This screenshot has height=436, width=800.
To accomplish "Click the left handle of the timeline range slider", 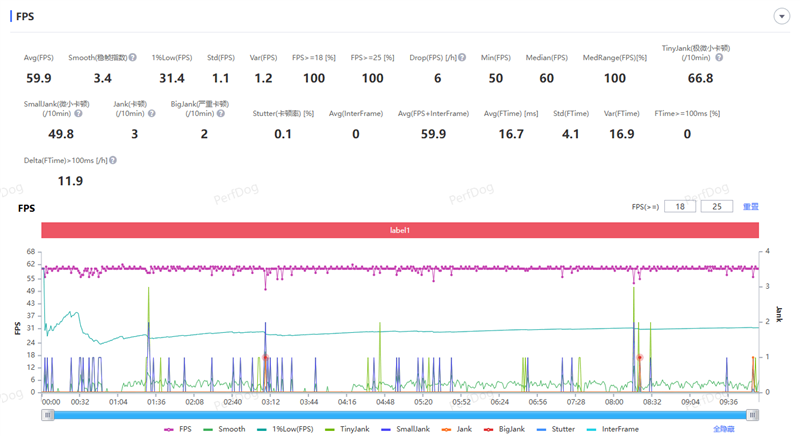I will pos(47,415).
